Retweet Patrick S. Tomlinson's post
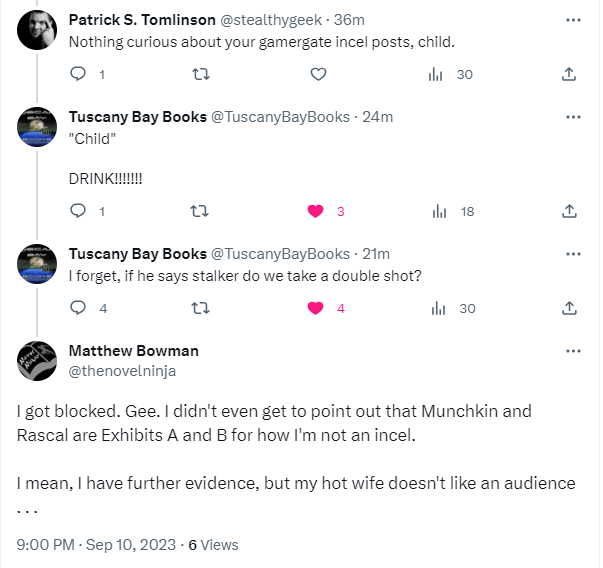The image size is (603, 568). point(199,74)
